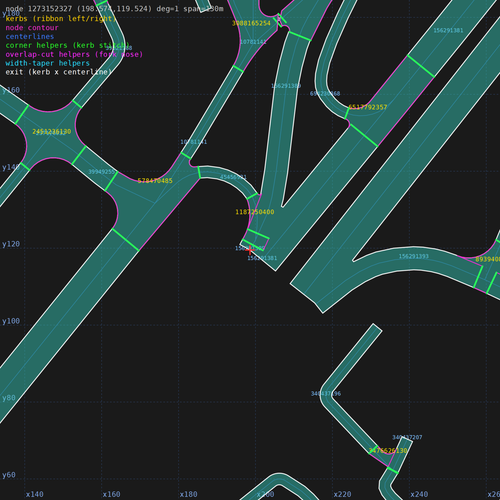Click the red cross node marker
The height and width of the screenshot is (500, 500).
coord(250,249)
